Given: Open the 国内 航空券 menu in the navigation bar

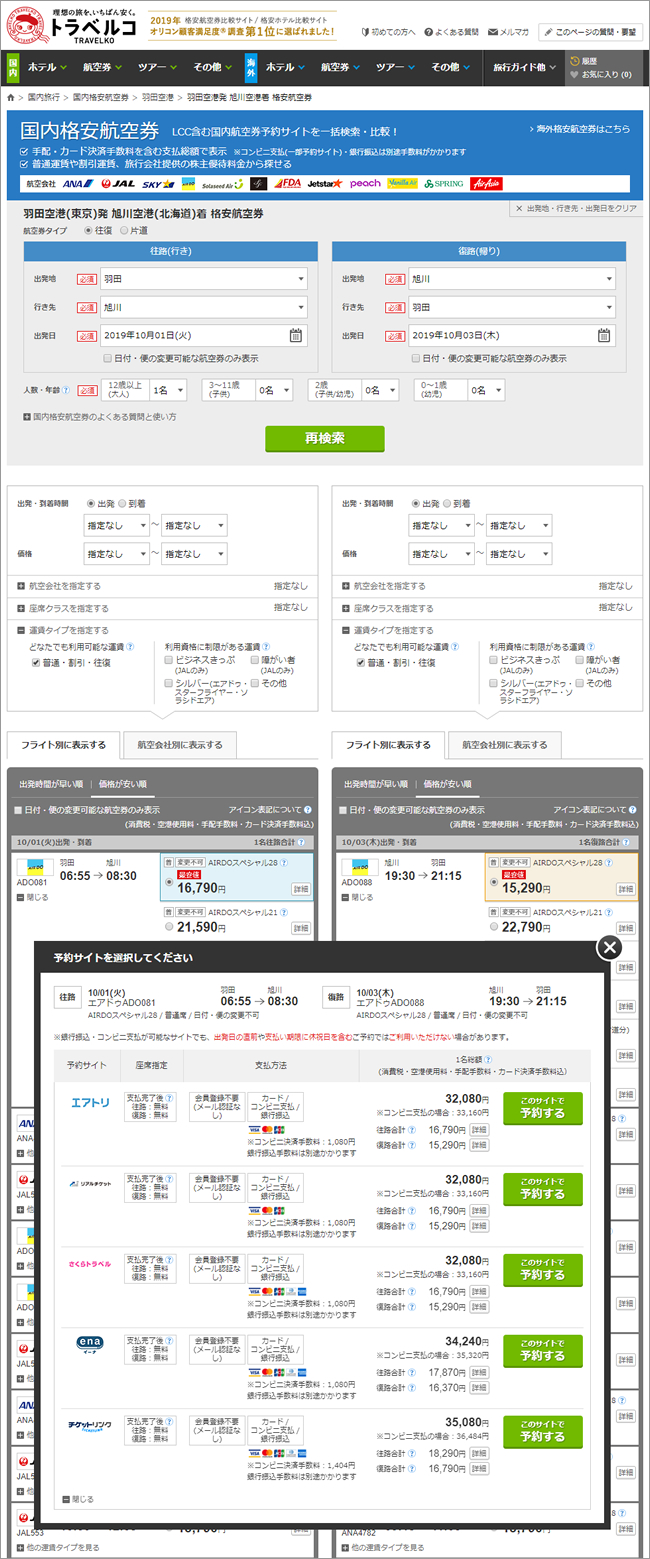Looking at the screenshot, I should coord(103,67).
